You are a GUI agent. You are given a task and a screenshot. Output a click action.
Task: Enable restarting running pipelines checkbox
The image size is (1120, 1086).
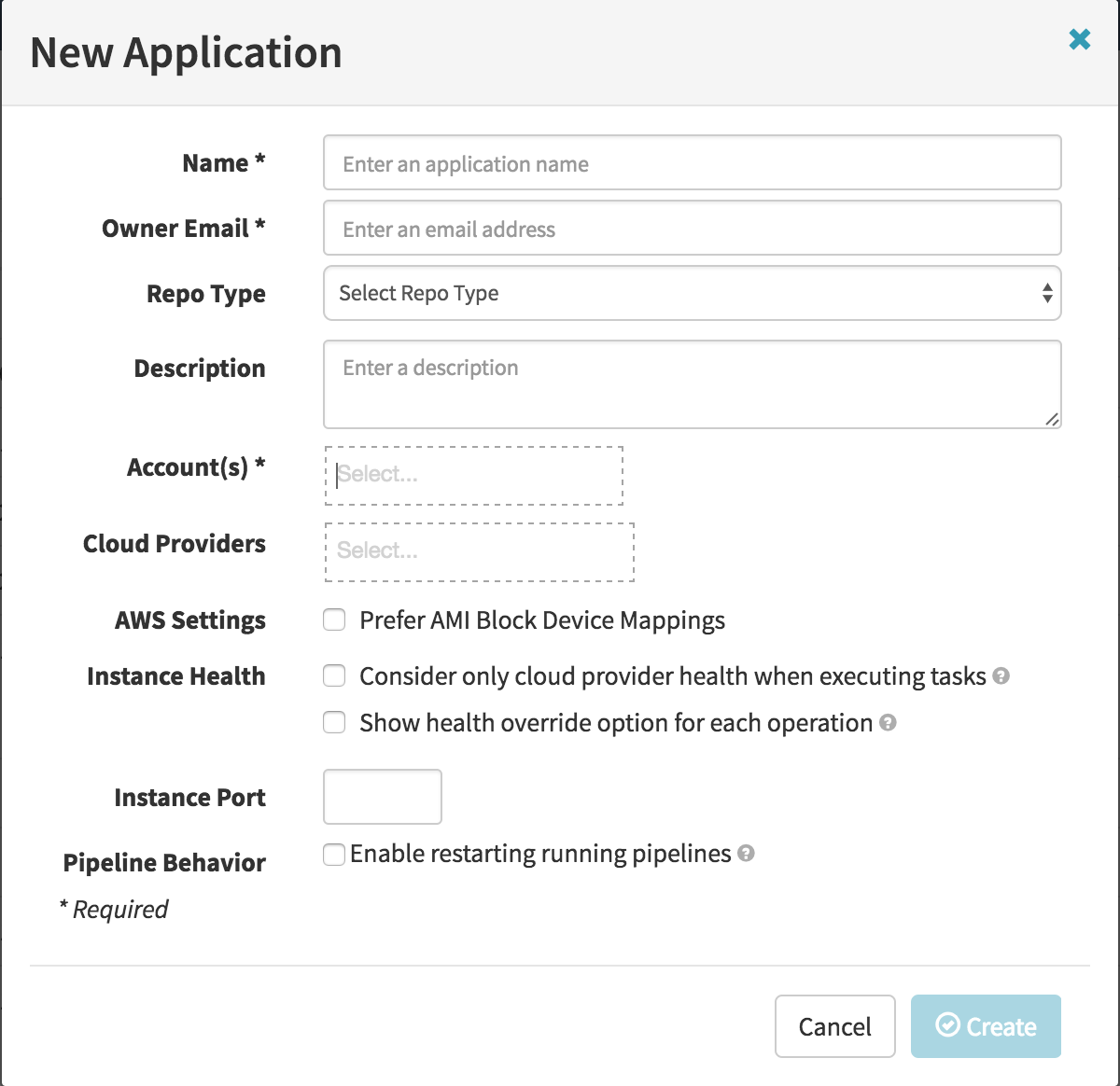pyautogui.click(x=333, y=855)
